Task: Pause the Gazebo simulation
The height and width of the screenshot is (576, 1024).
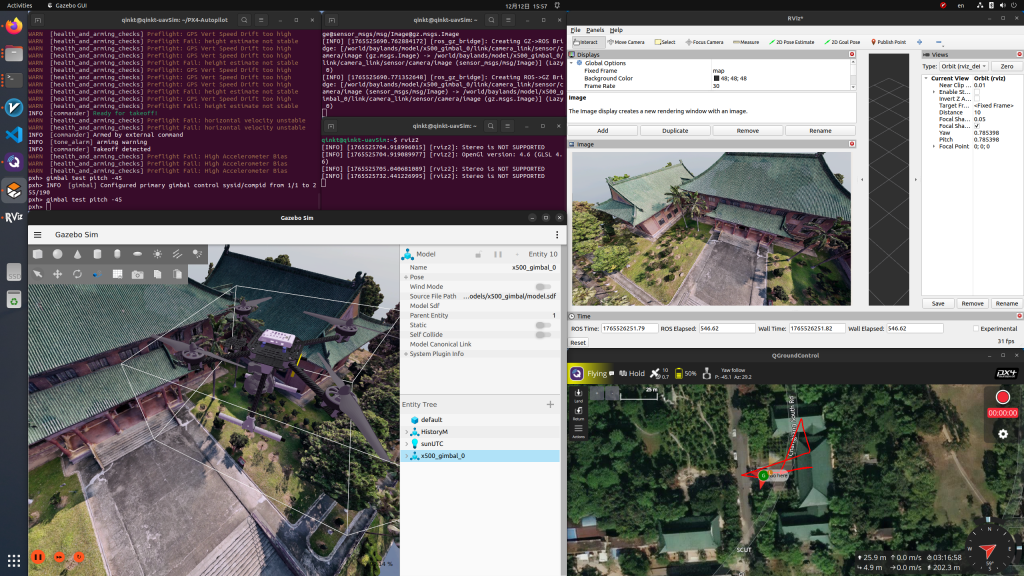Action: 38,556
